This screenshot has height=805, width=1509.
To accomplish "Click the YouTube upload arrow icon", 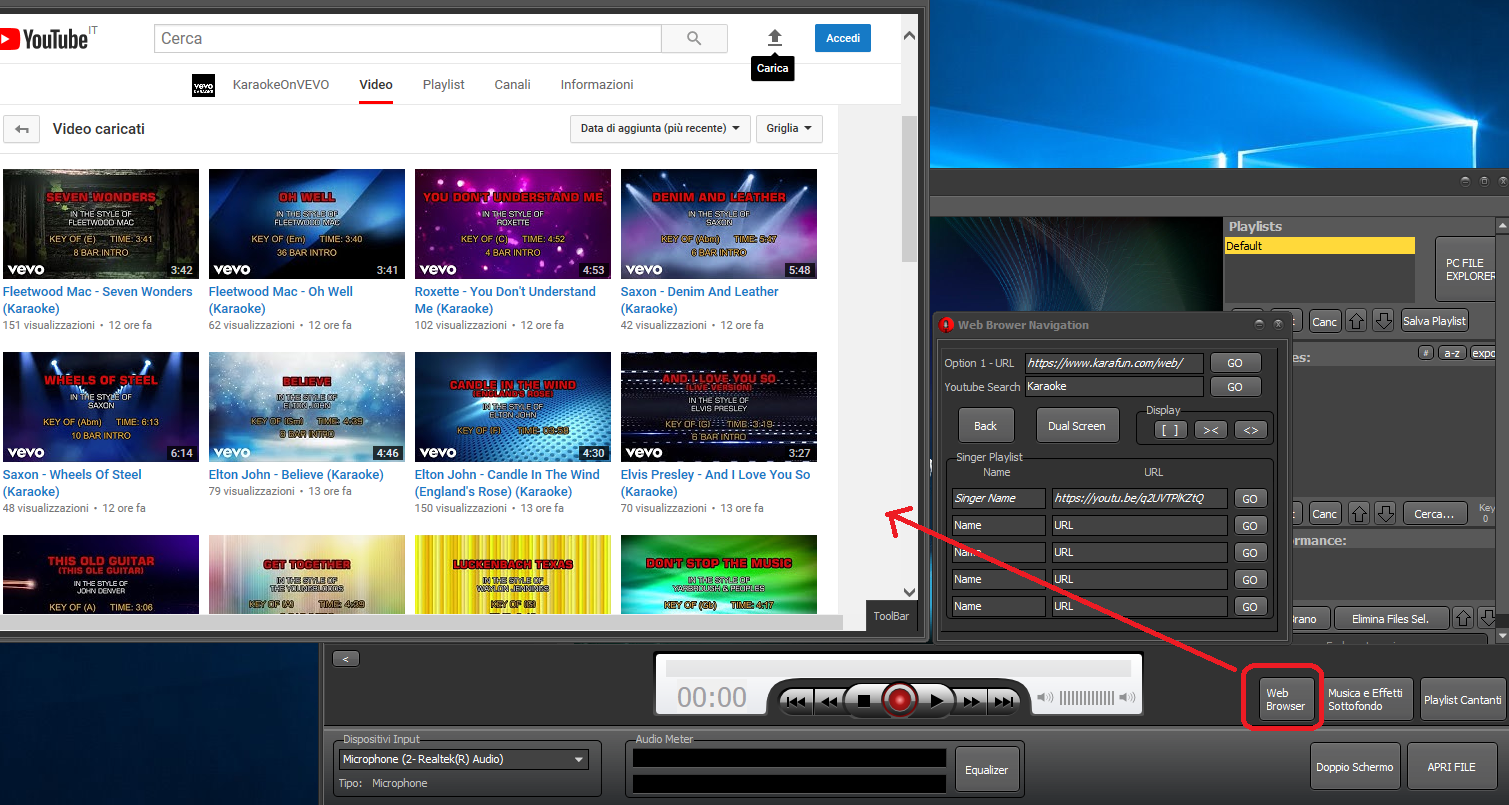I will [774, 38].
